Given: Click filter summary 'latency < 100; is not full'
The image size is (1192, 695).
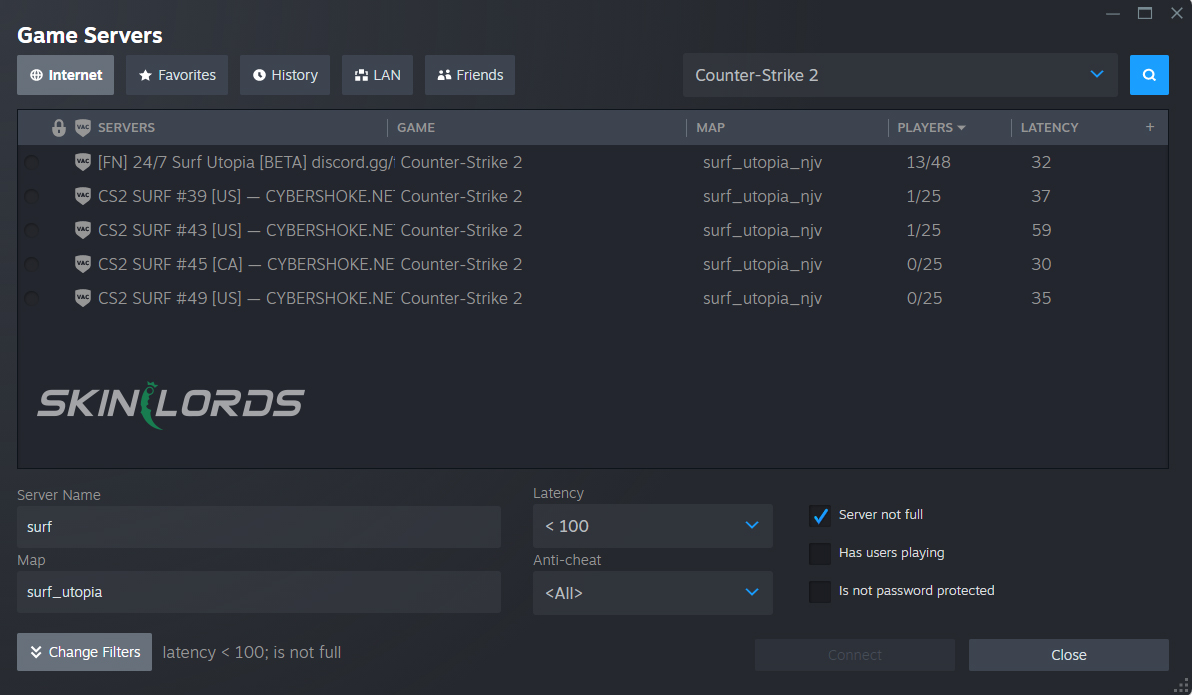Looking at the screenshot, I should [252, 652].
